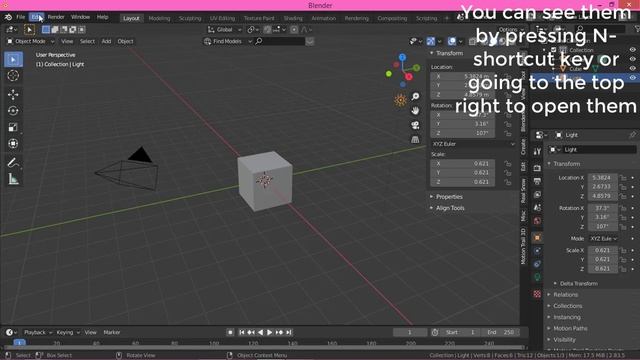Select the Transform tool
This screenshot has width=640, height=360.
point(13,143)
